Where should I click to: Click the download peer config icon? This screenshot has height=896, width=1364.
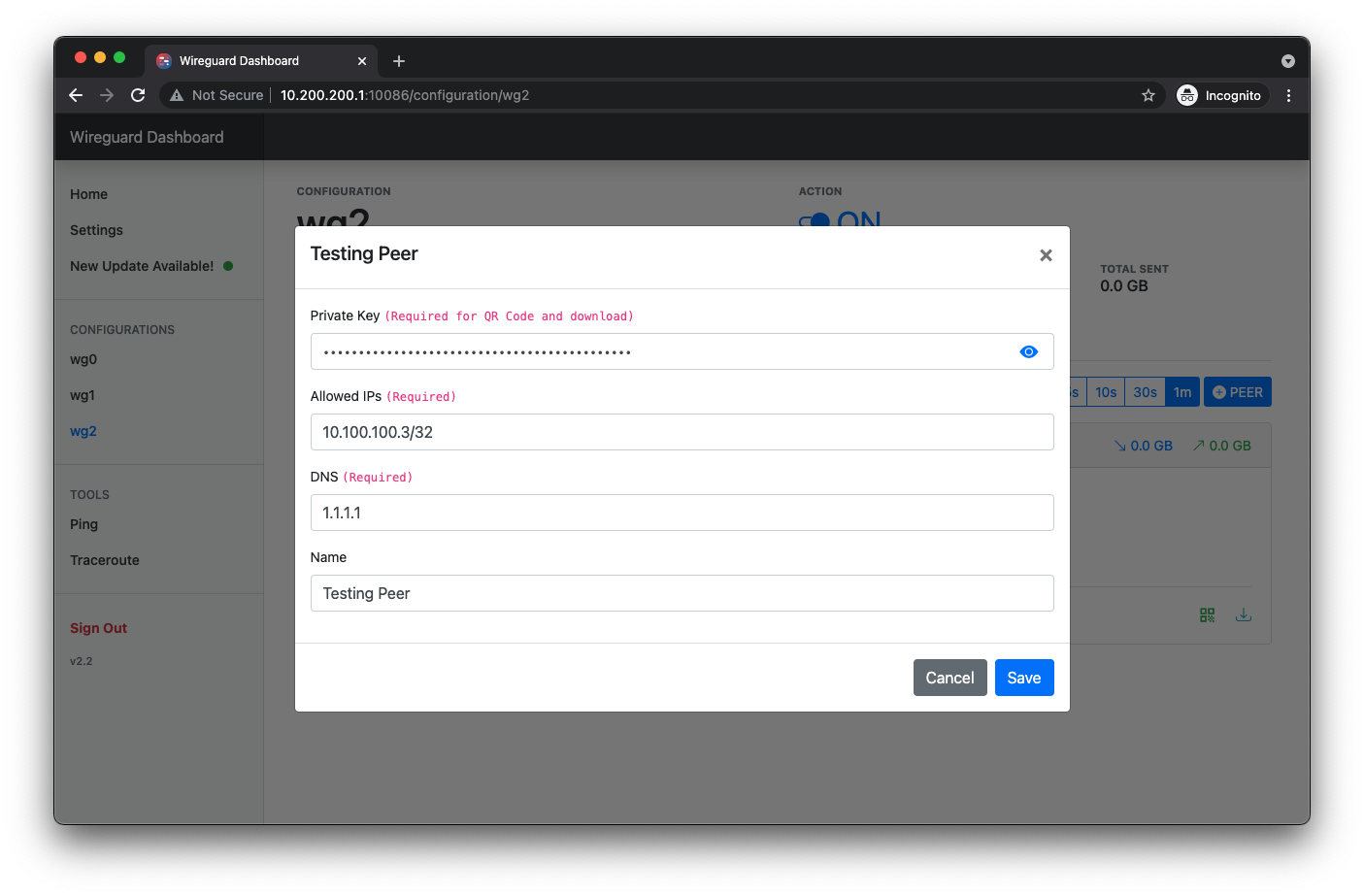coord(1243,615)
